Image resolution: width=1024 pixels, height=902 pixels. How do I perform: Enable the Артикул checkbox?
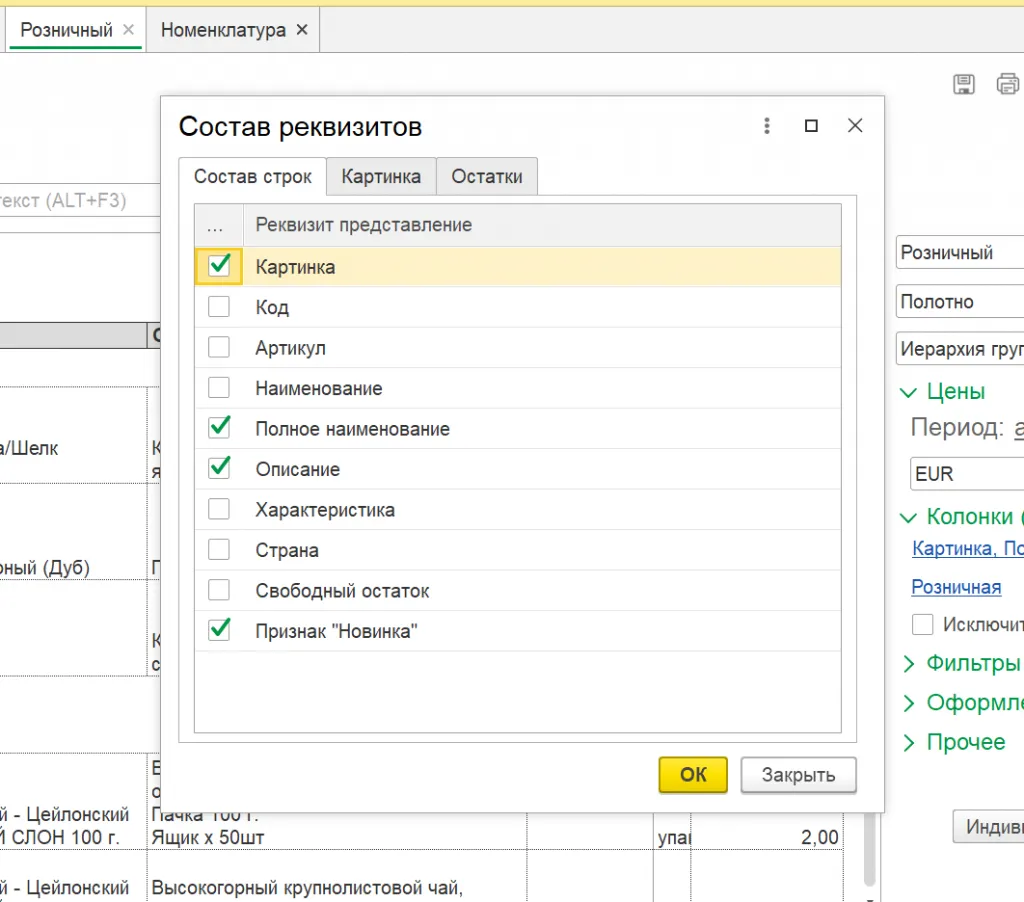pyautogui.click(x=219, y=347)
